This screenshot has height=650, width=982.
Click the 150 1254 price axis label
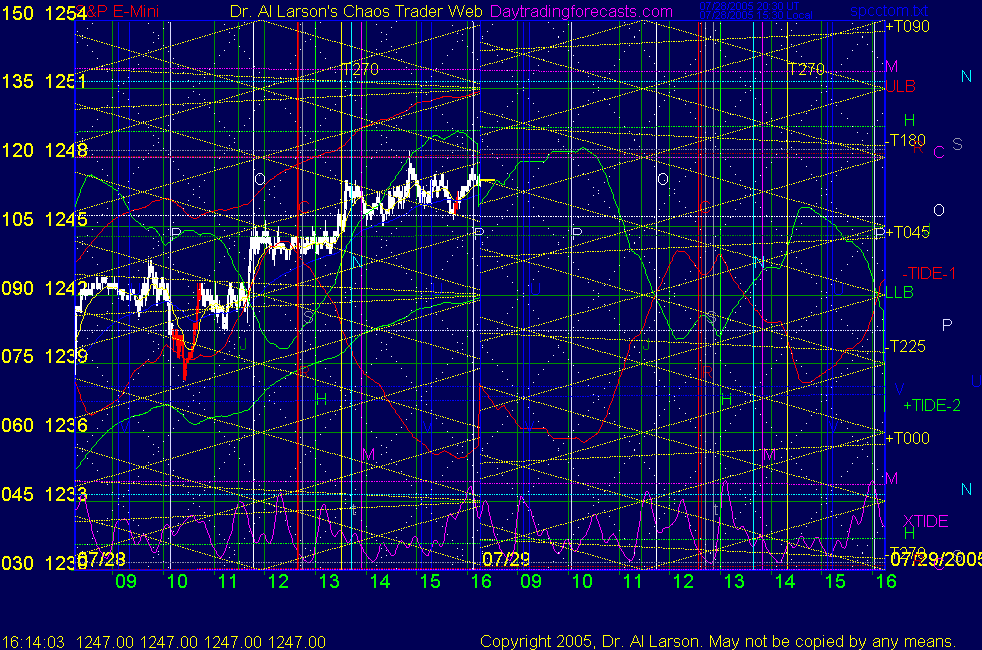(x=44, y=13)
